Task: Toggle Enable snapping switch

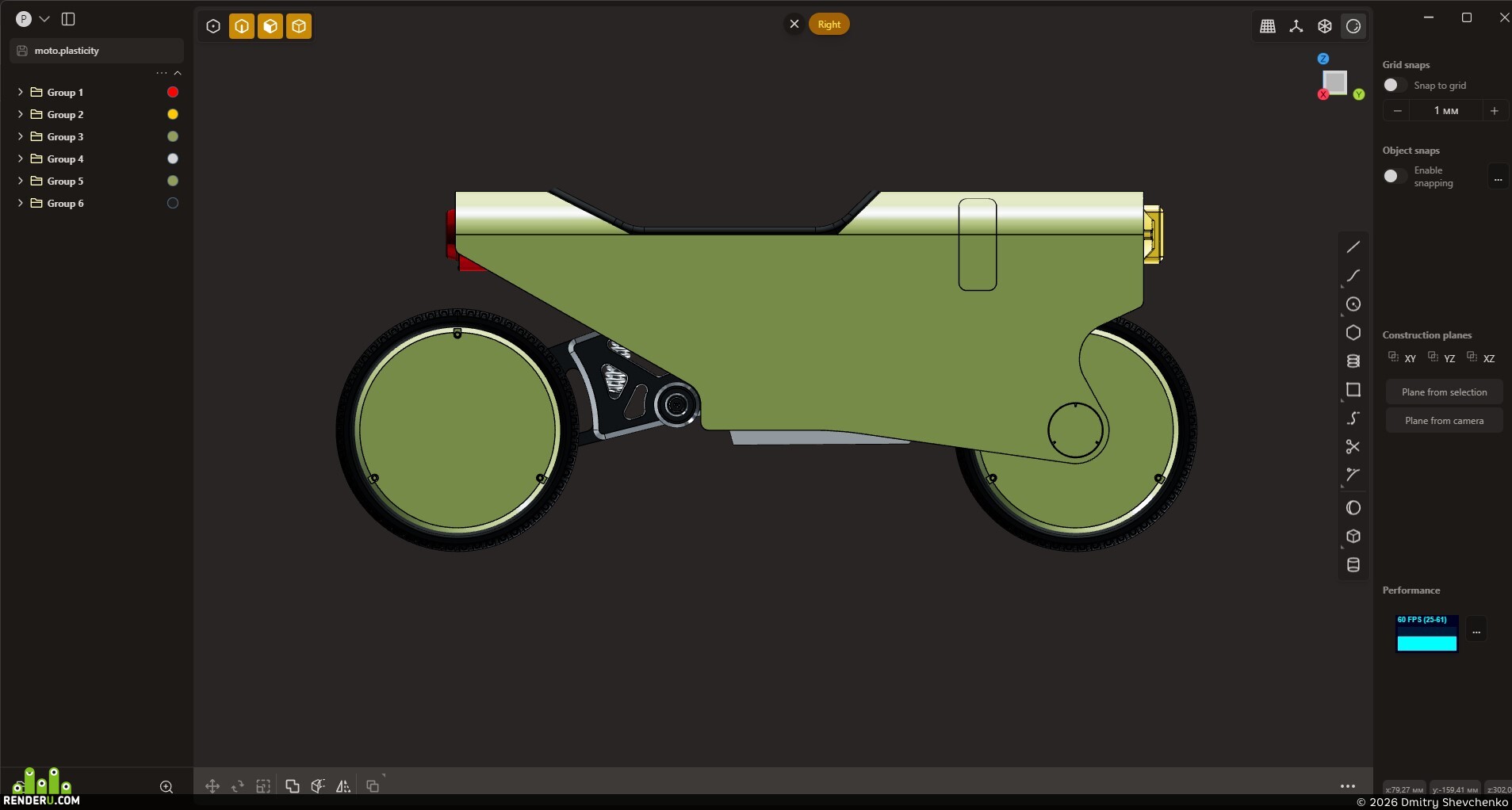Action: click(x=1395, y=176)
